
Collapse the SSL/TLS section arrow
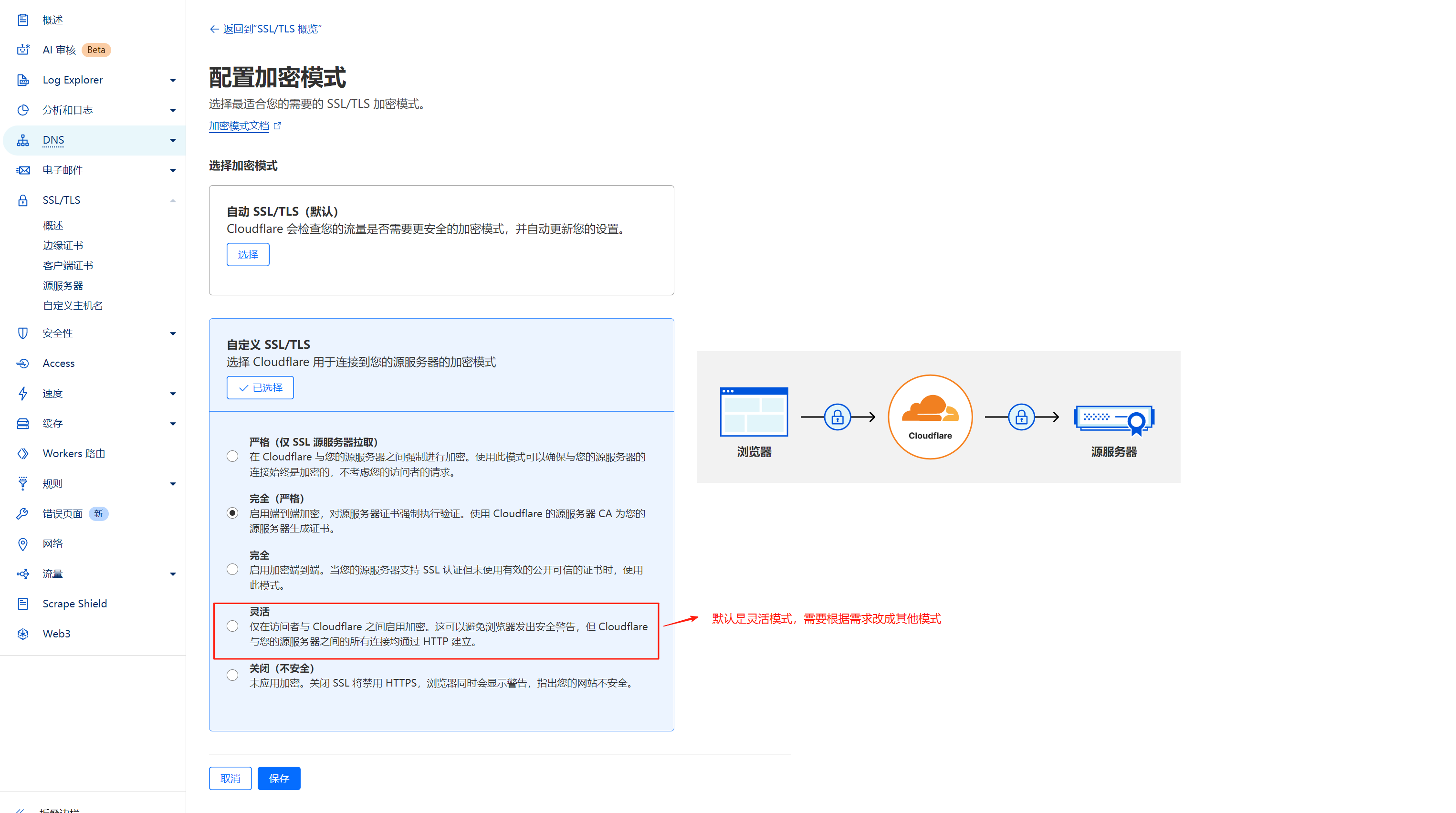[x=173, y=200]
